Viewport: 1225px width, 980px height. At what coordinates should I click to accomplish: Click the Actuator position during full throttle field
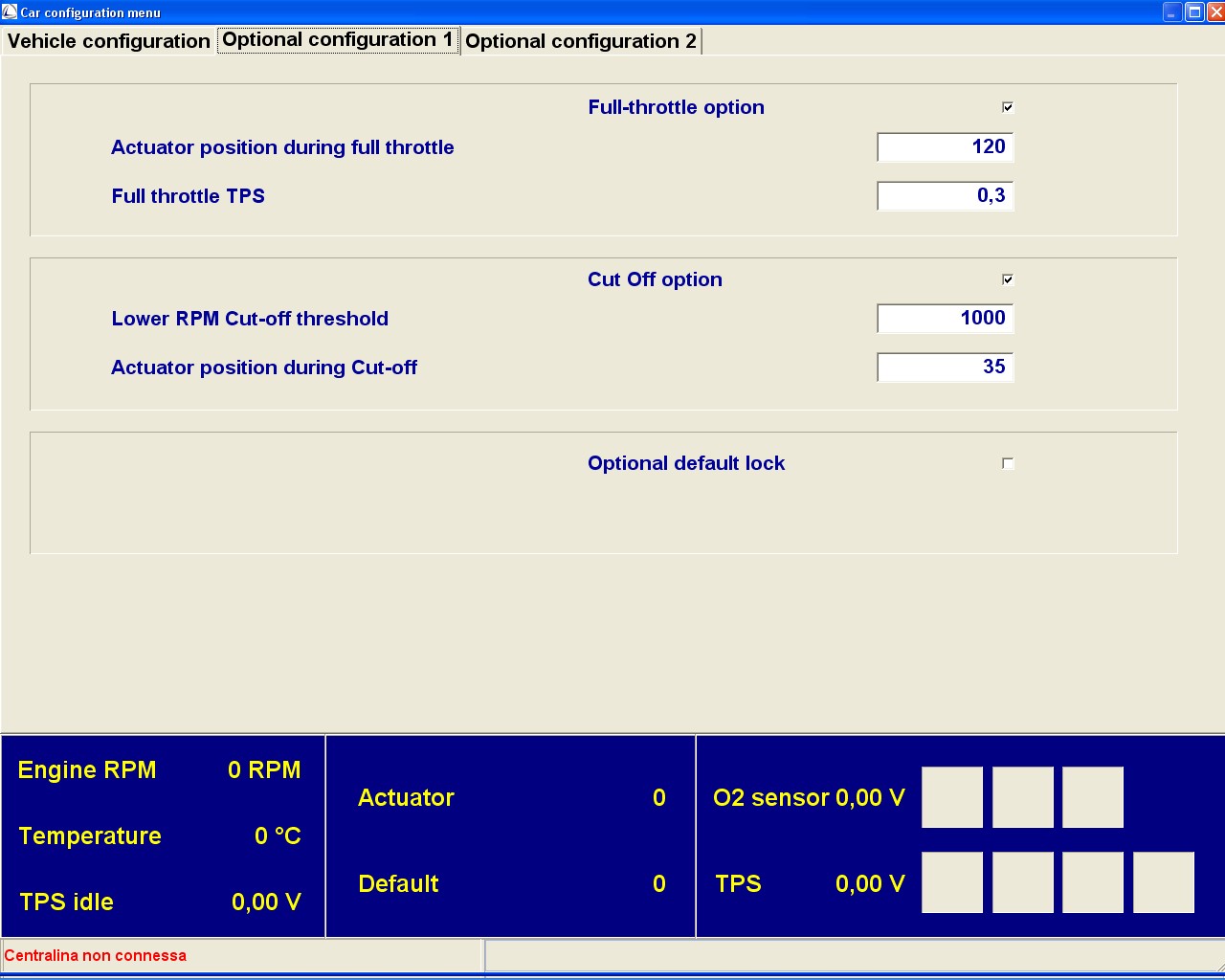click(x=945, y=147)
